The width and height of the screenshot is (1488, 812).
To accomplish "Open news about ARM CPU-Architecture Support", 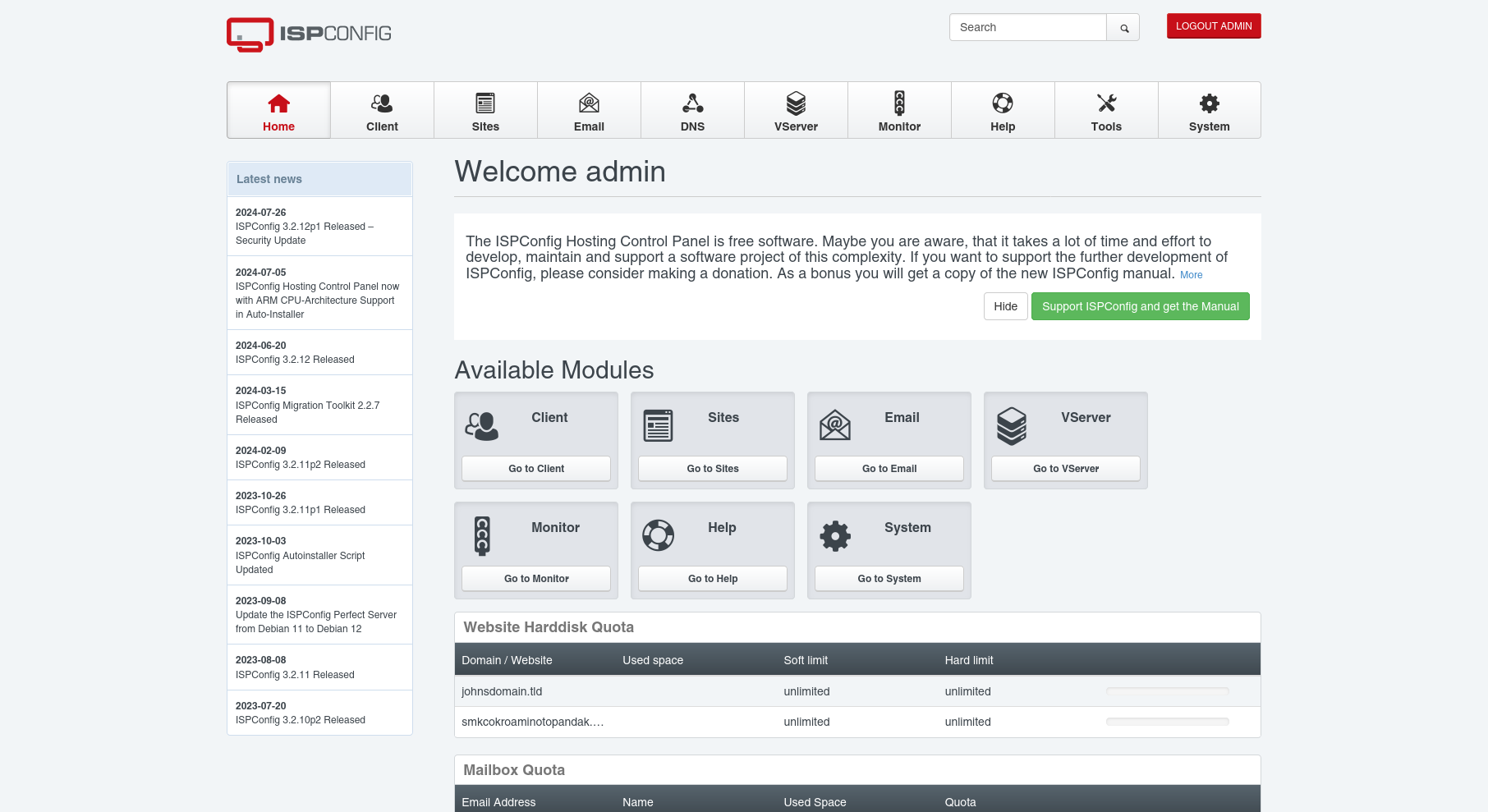I will (x=319, y=293).
